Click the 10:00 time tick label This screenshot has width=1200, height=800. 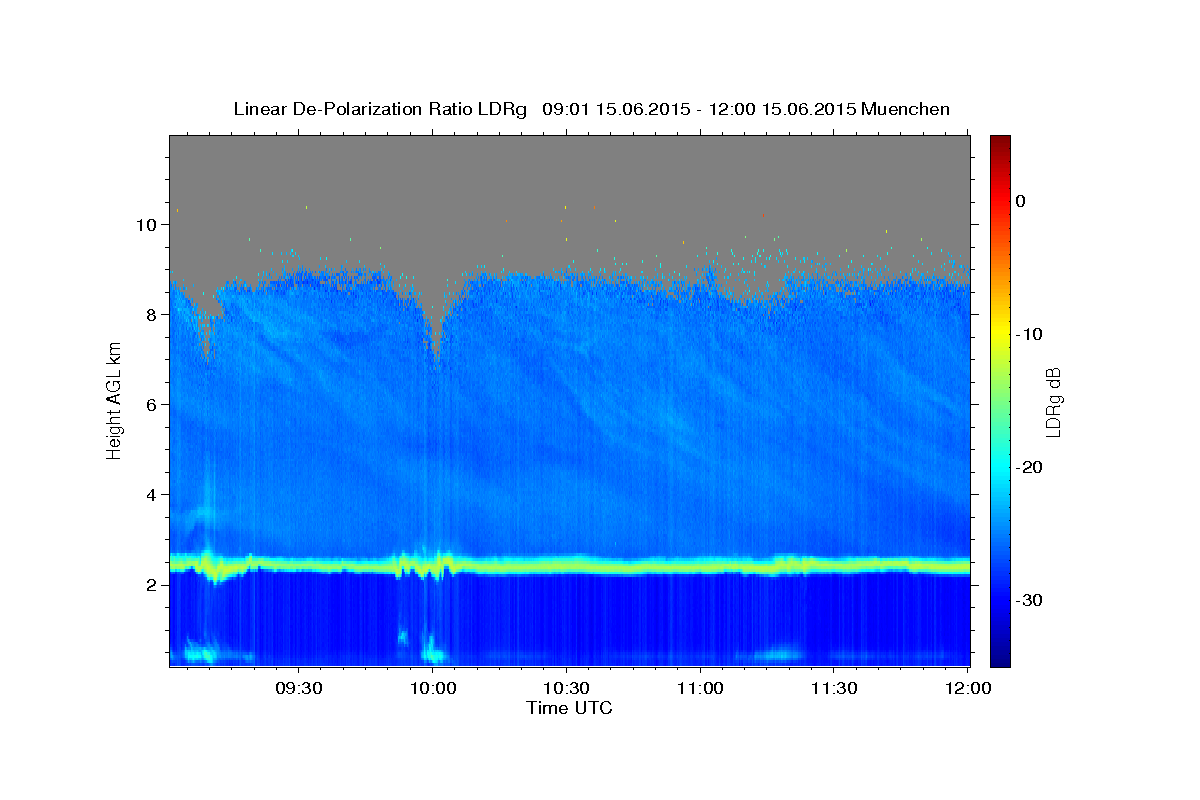[433, 689]
